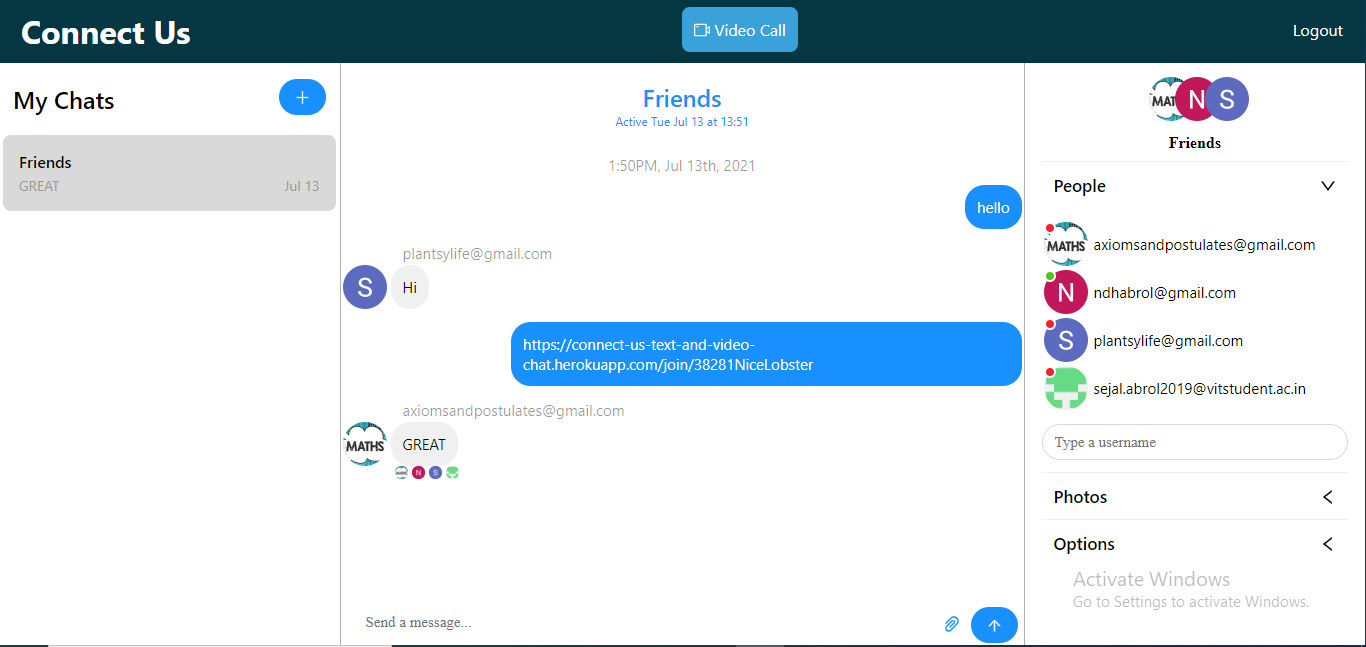Image resolution: width=1366 pixels, height=647 pixels.
Task: Create a new chat with plus button
Action: pos(302,97)
